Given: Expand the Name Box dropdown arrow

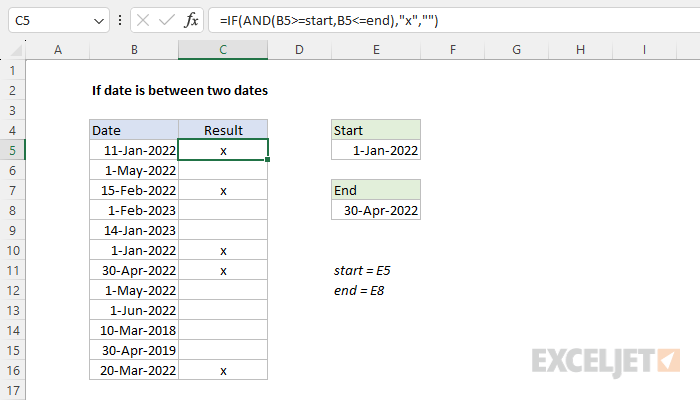Looking at the screenshot, I should (99, 21).
